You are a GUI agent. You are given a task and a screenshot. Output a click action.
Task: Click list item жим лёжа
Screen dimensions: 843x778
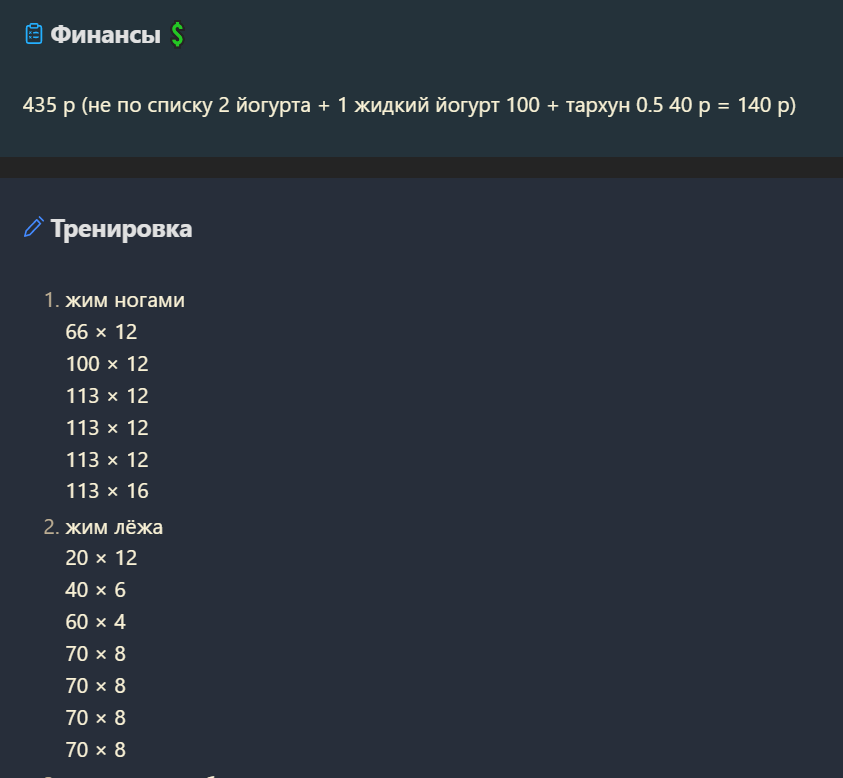pos(114,527)
